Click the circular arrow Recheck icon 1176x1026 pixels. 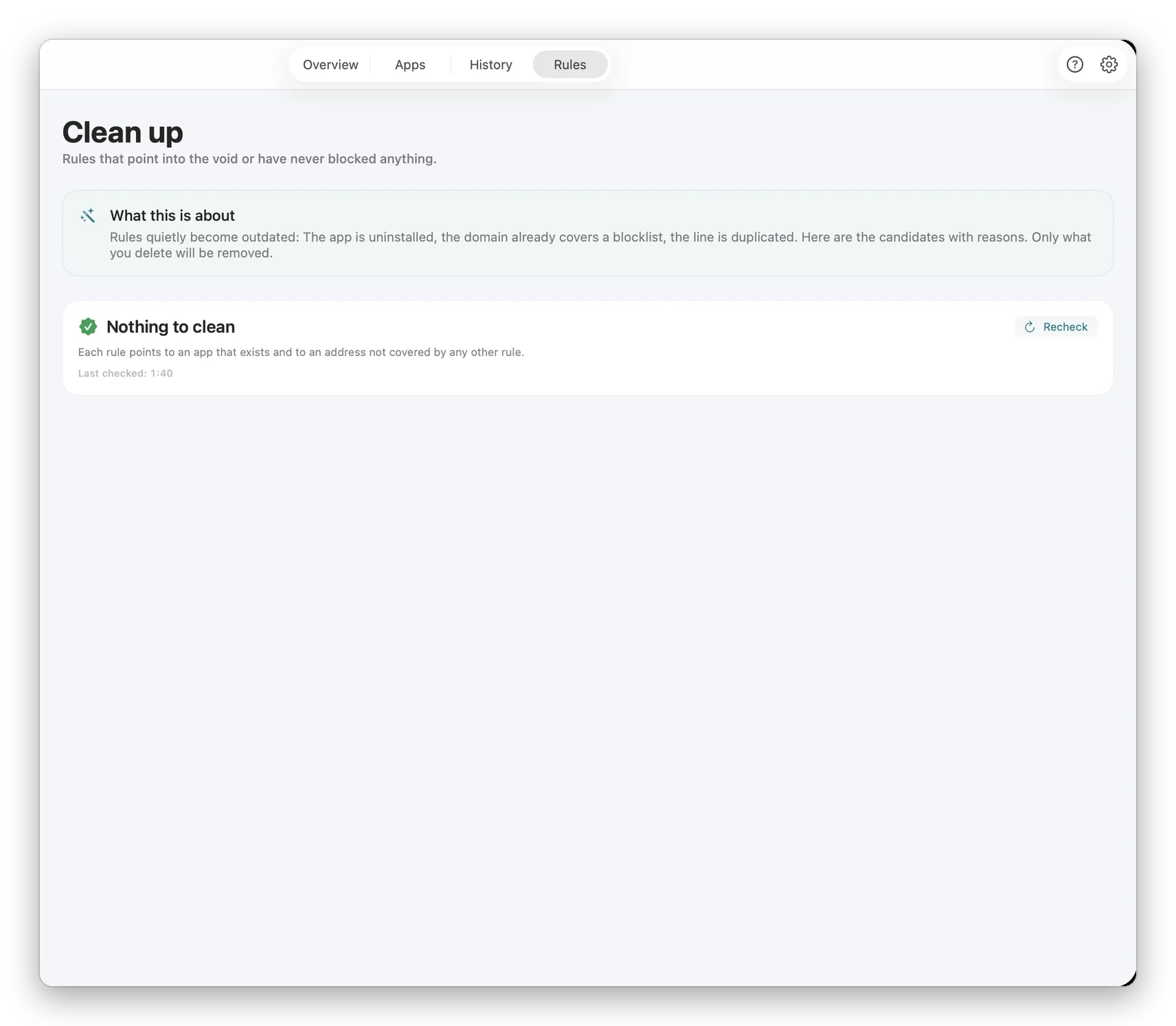1029,327
